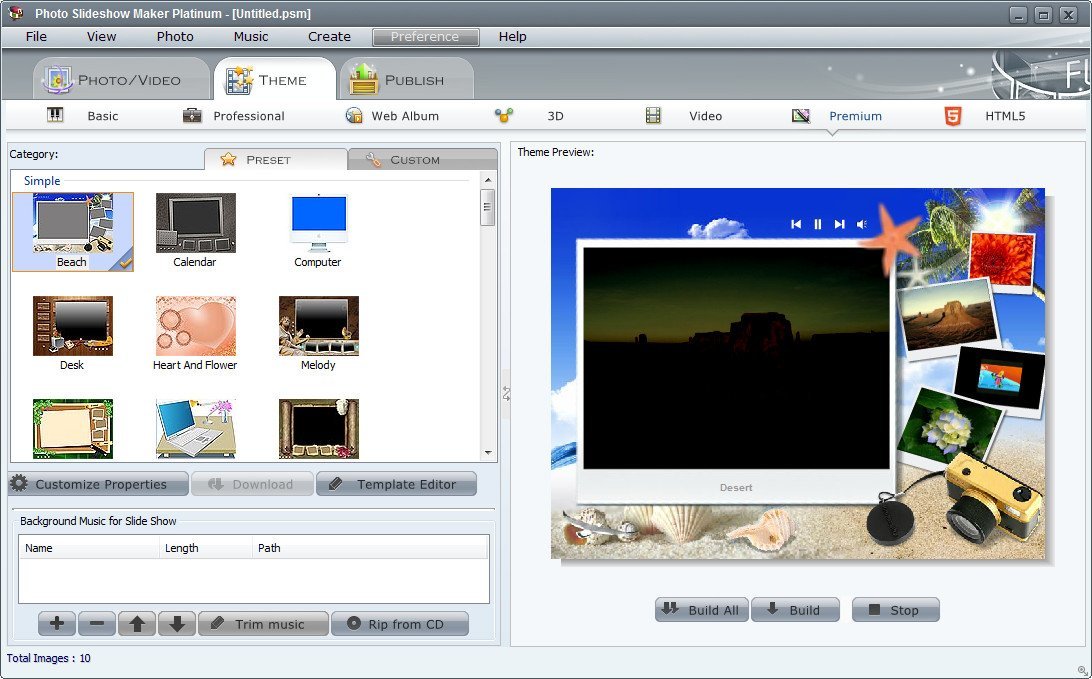Skip to next slide in preview

tap(839, 223)
